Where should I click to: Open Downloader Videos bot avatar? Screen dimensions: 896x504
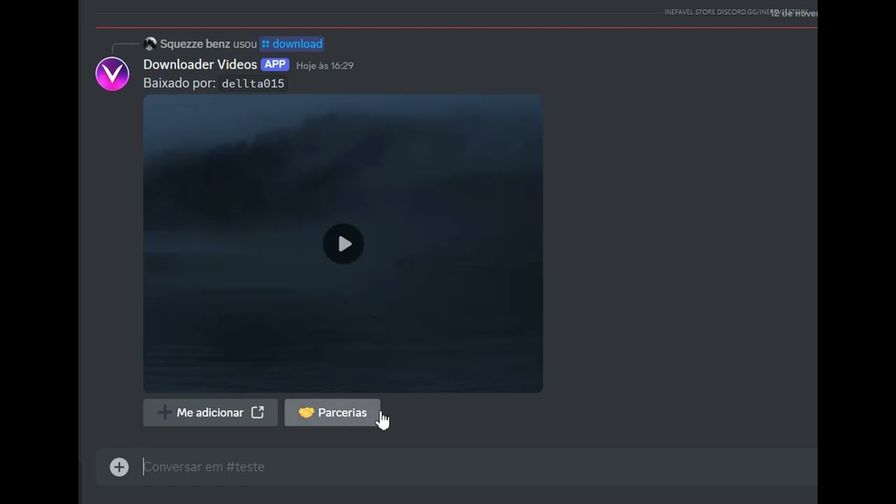click(x=112, y=74)
